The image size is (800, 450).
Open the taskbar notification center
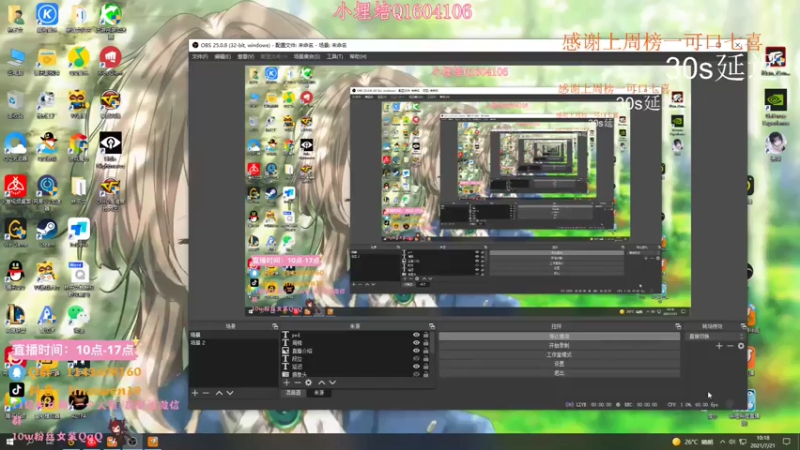(x=787, y=442)
